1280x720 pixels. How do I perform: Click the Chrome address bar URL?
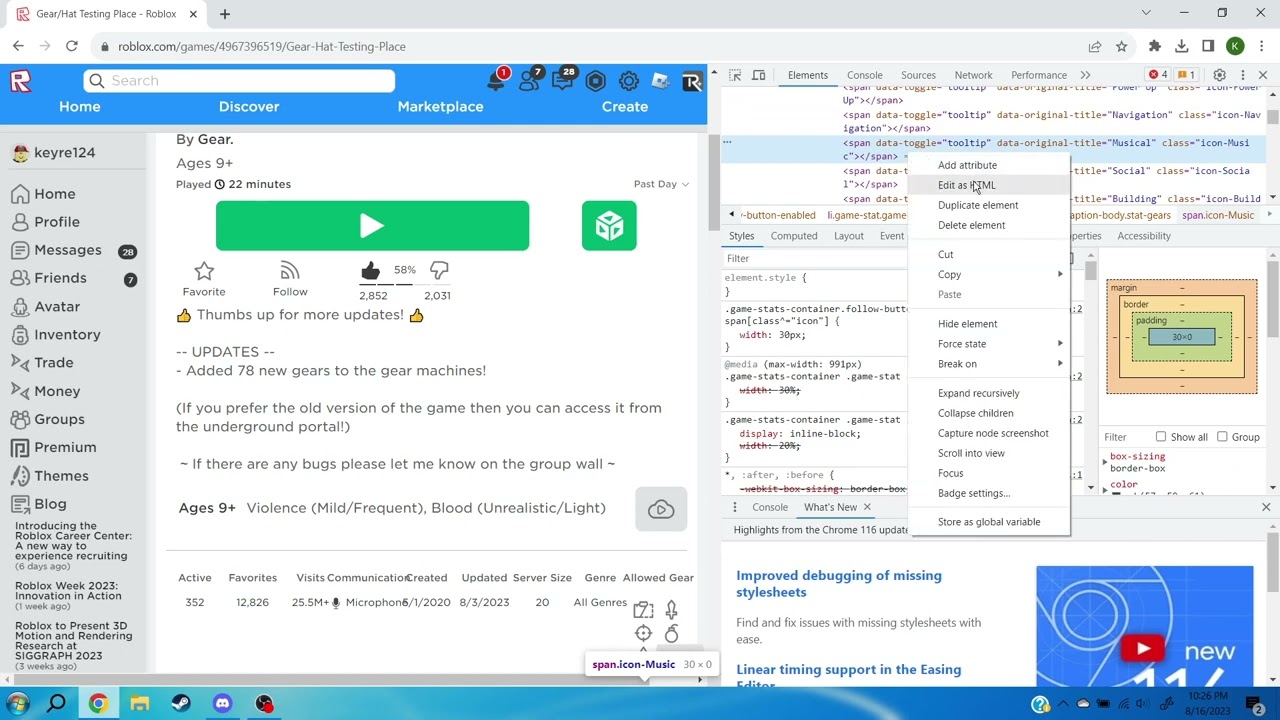pyautogui.click(x=262, y=46)
